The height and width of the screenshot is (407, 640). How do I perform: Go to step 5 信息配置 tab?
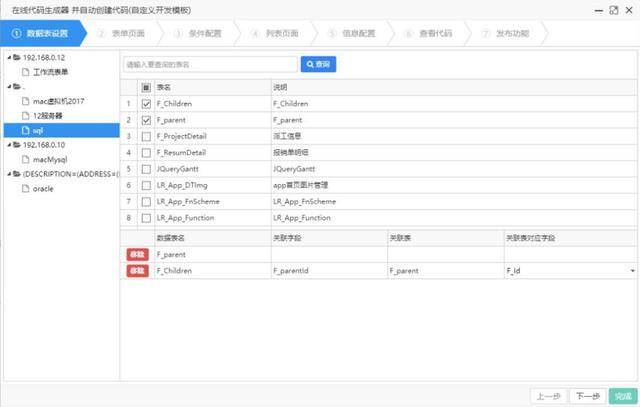coord(352,33)
